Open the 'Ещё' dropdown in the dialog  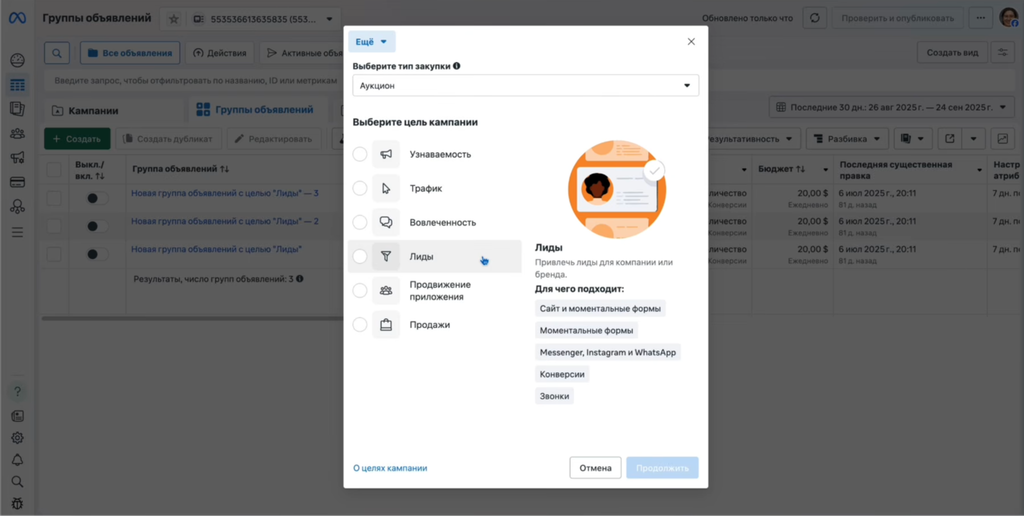372,41
